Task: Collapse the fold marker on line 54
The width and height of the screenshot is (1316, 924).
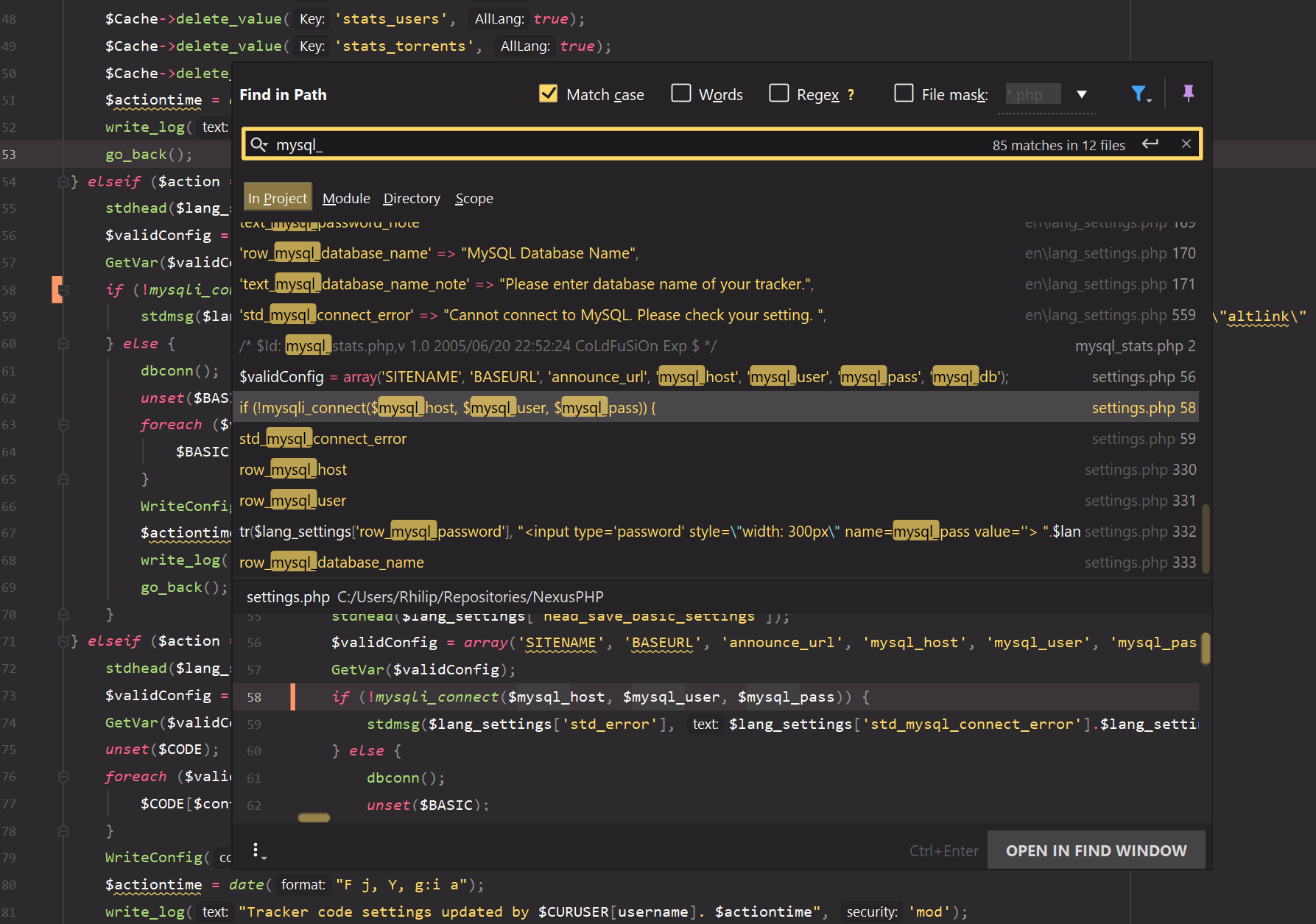Action: coord(63,182)
